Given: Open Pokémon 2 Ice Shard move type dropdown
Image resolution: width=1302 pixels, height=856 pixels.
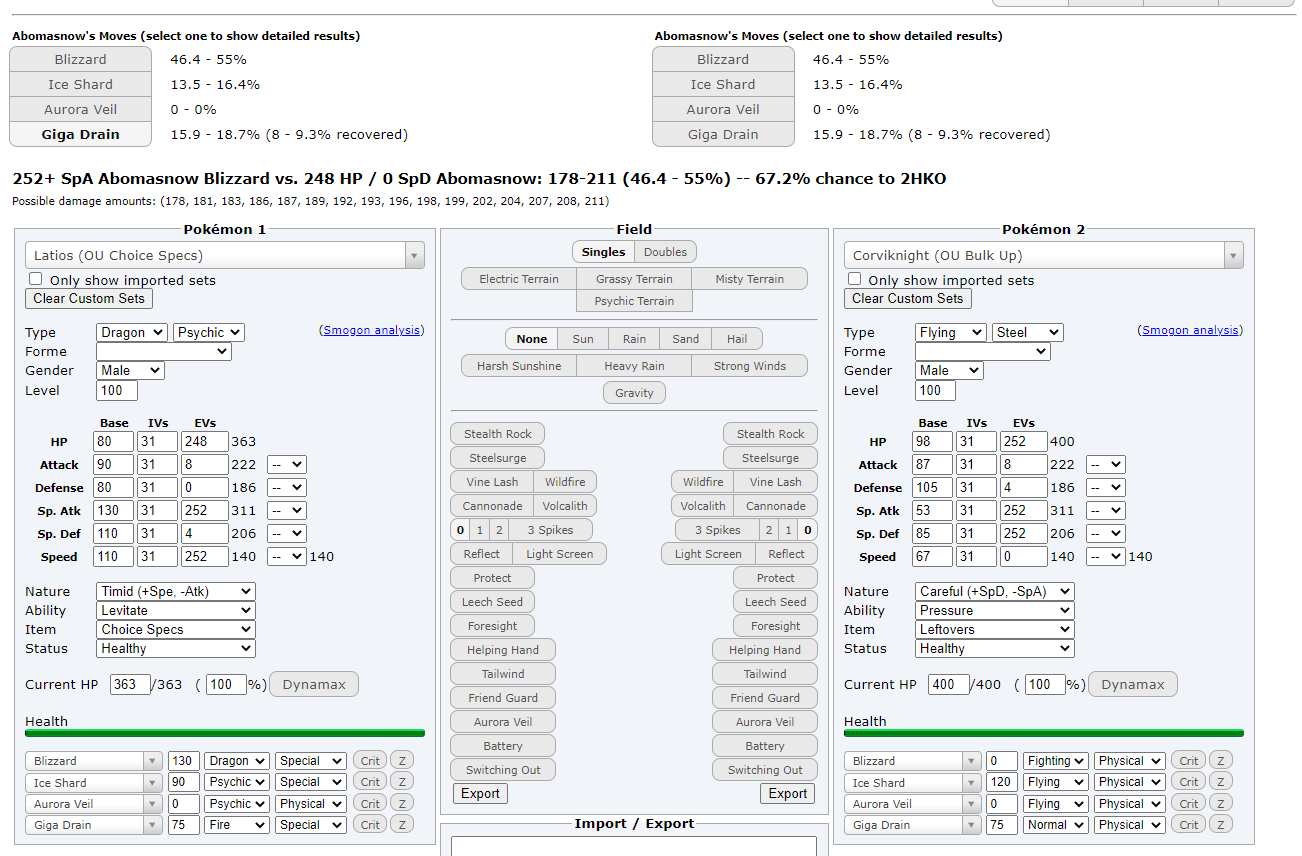Looking at the screenshot, I should click(1055, 782).
